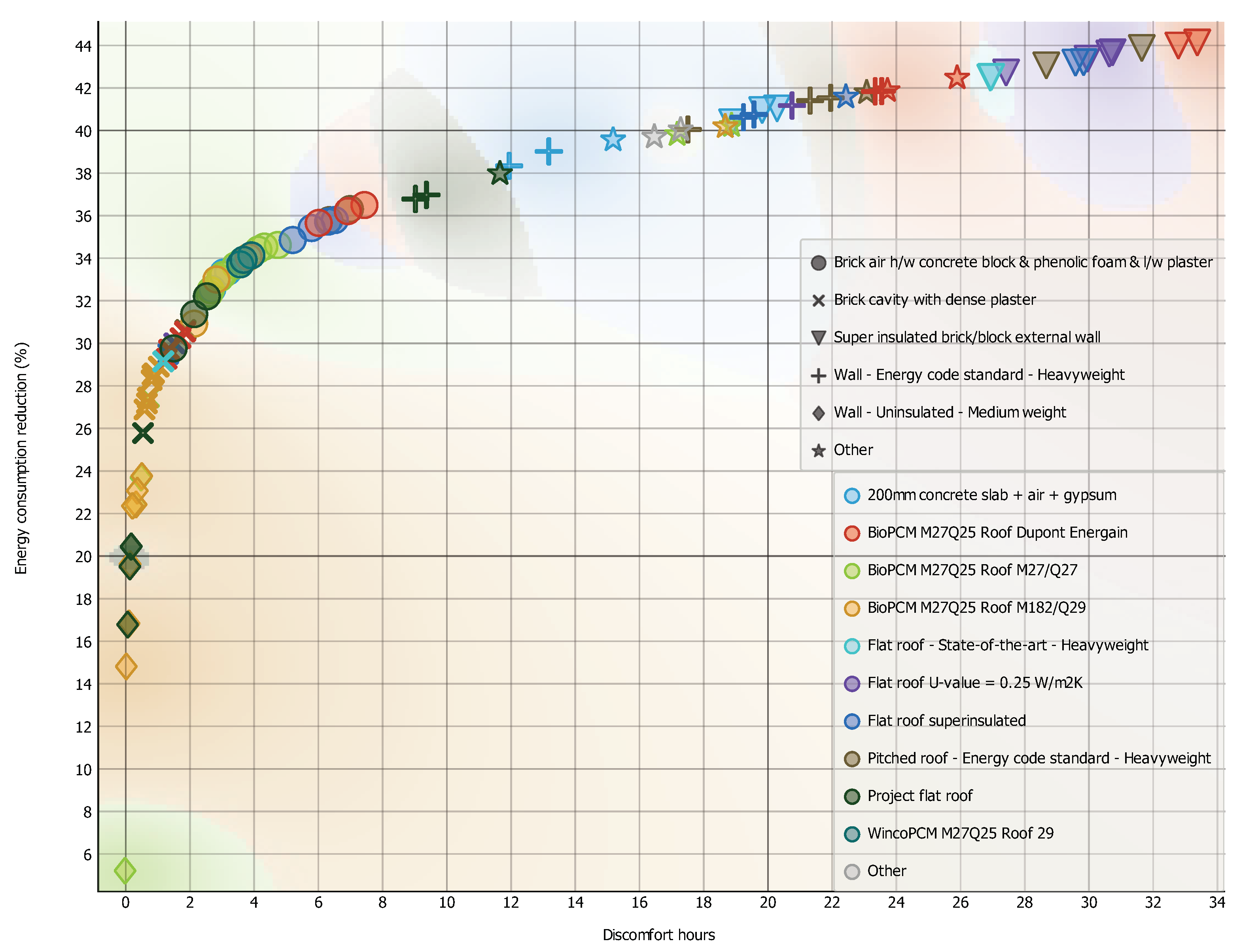Click the grey Other roof legend swatch

(x=851, y=871)
